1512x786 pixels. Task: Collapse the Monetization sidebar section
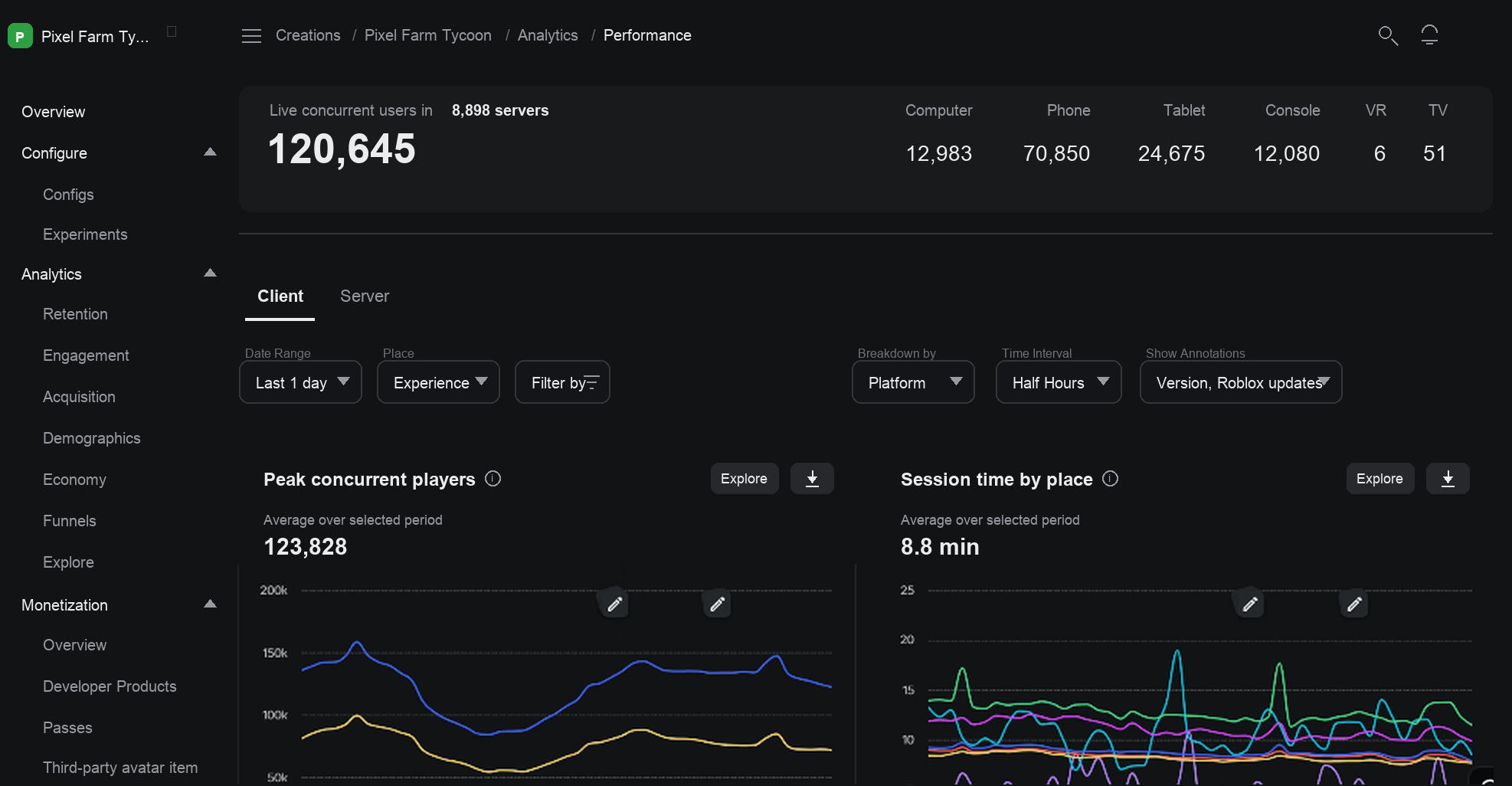(x=210, y=604)
